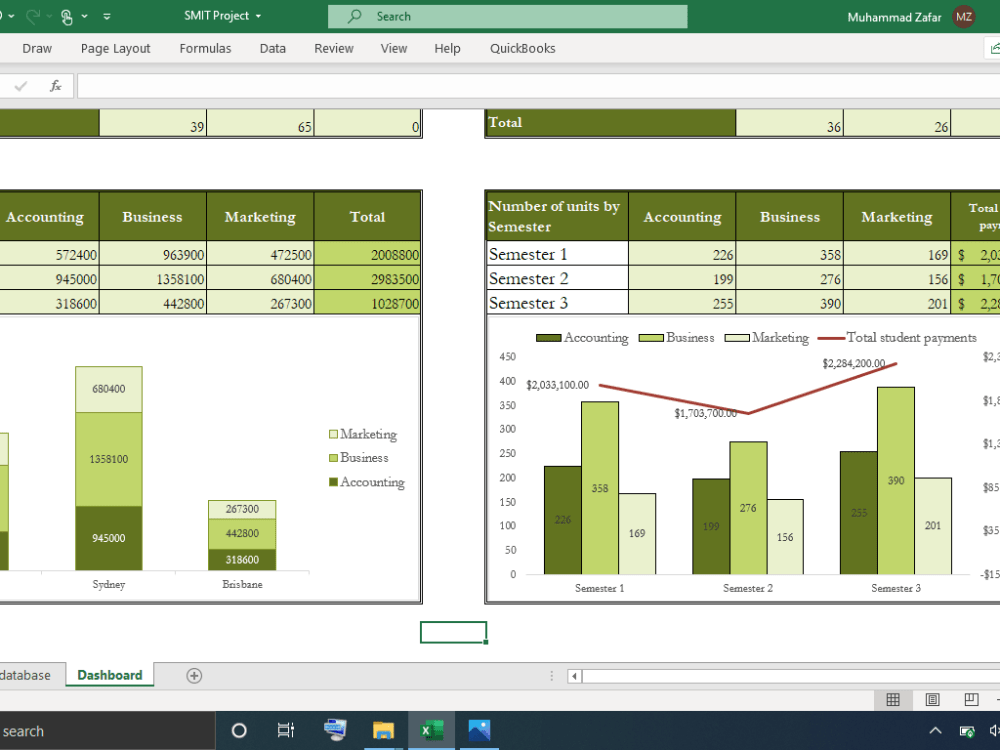Click the Excel icon on the Windows taskbar

point(431,730)
